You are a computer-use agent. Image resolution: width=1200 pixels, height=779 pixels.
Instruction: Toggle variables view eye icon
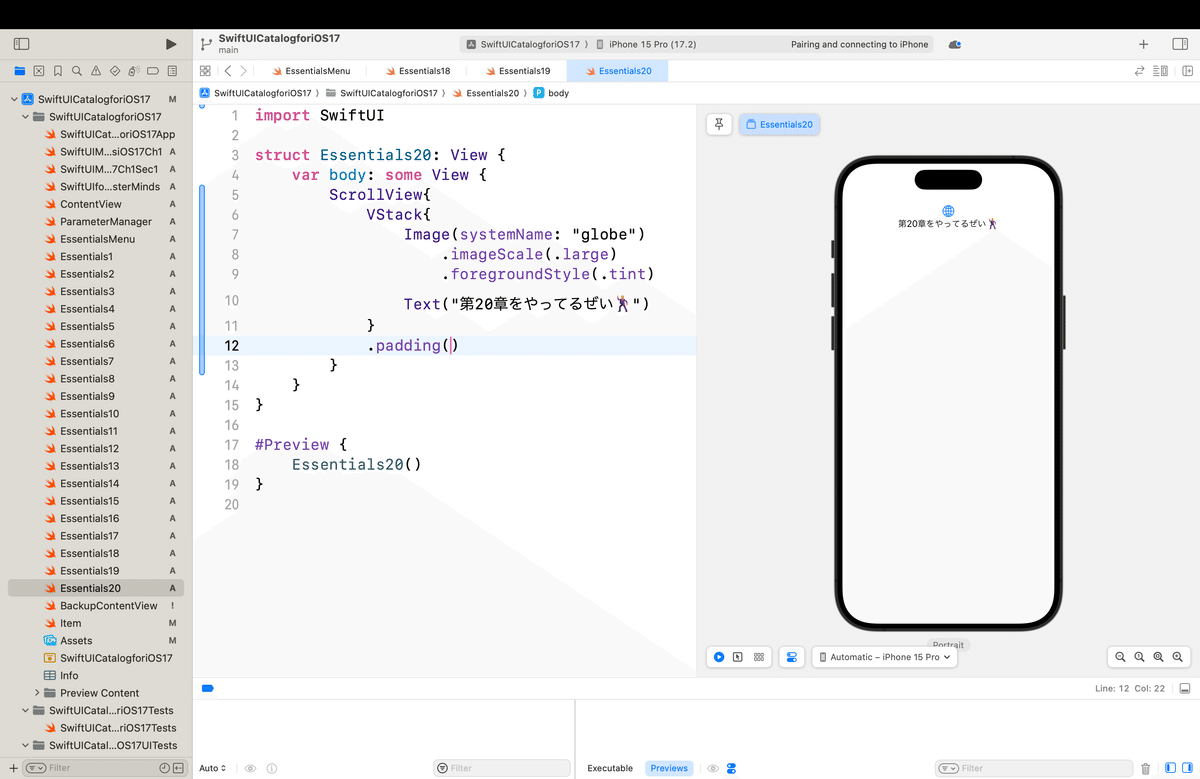coord(251,768)
